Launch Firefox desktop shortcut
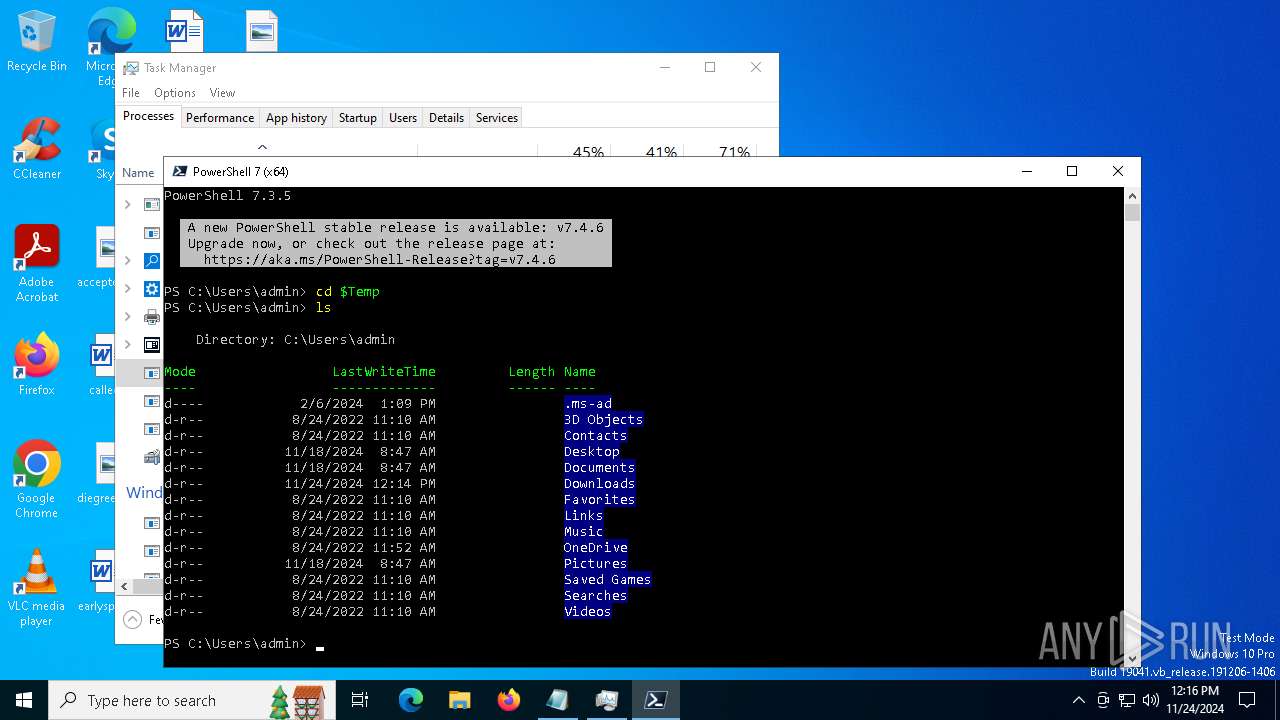This screenshot has width=1280, height=720. pos(37,366)
